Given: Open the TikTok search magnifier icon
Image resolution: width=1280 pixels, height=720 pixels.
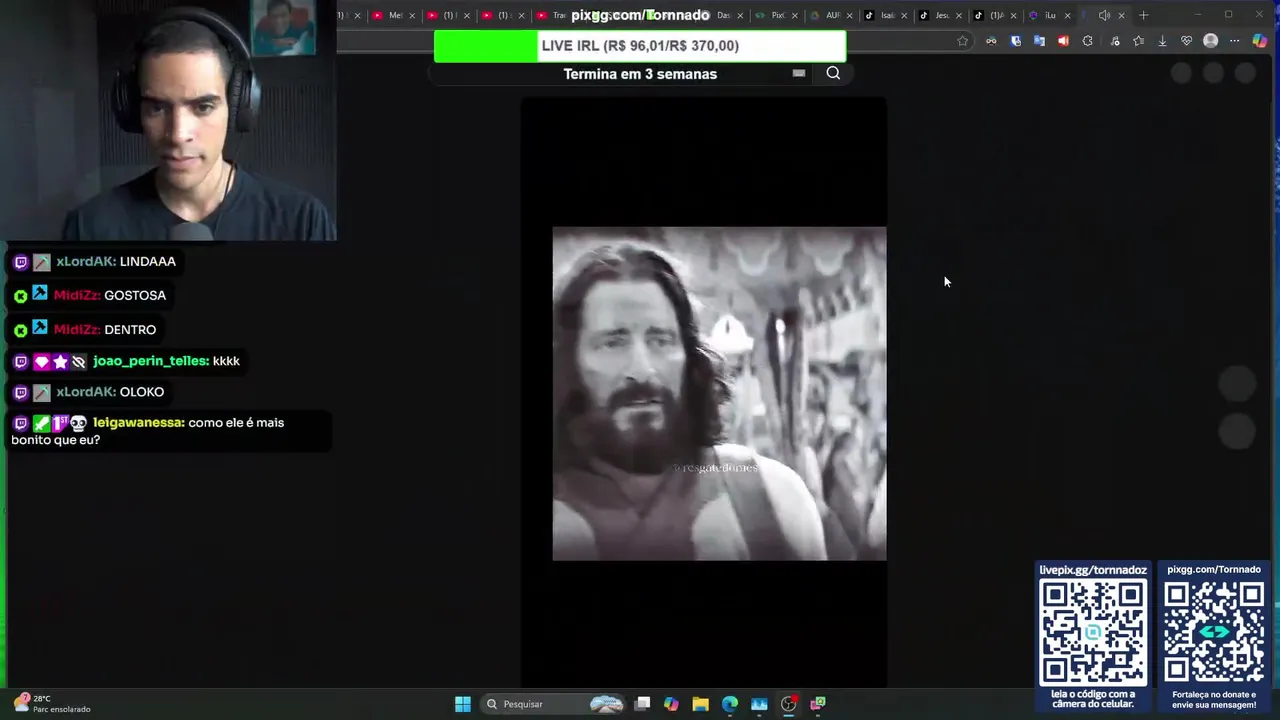Looking at the screenshot, I should (833, 73).
